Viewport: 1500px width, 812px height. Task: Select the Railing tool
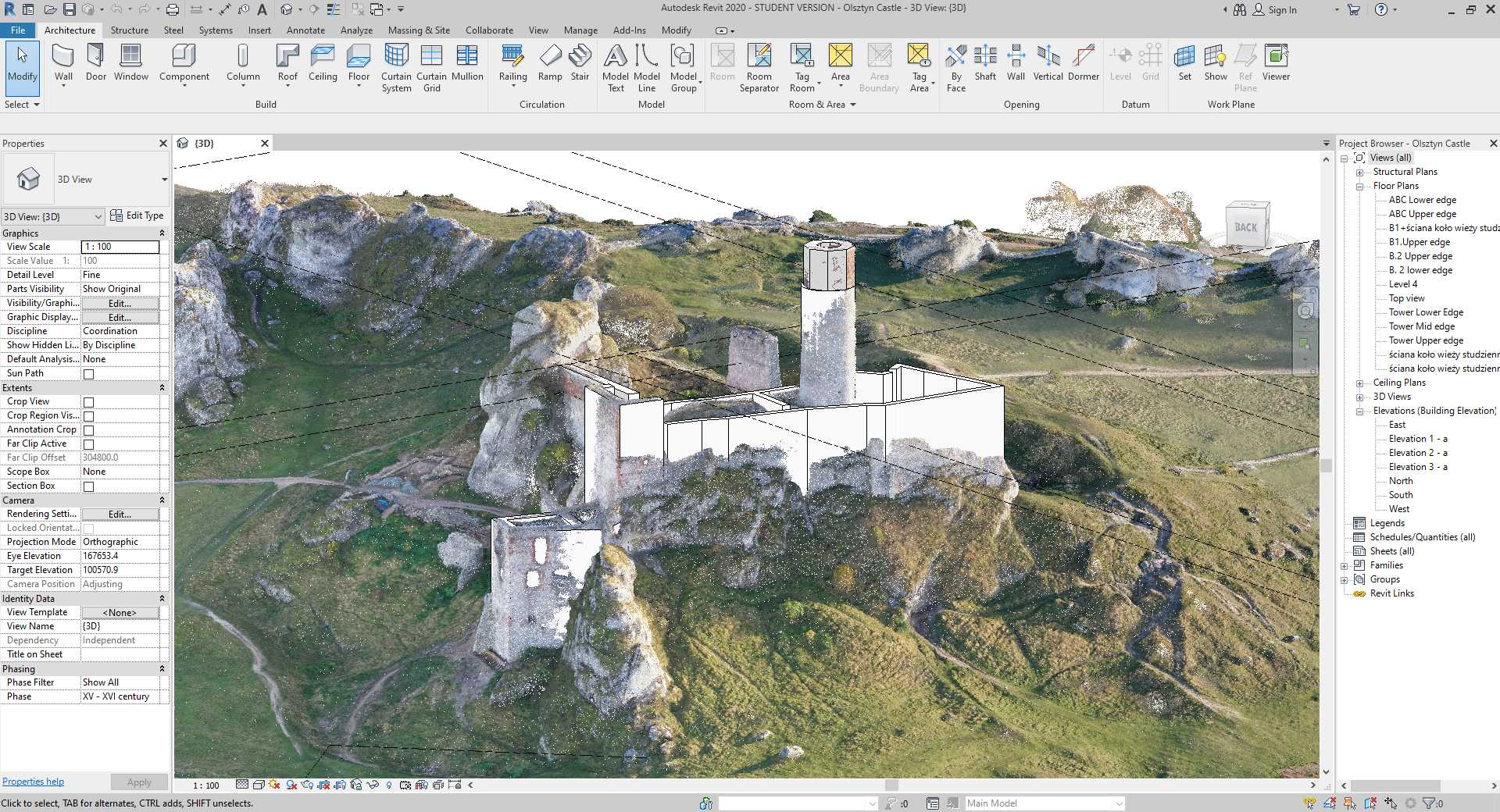[x=512, y=64]
